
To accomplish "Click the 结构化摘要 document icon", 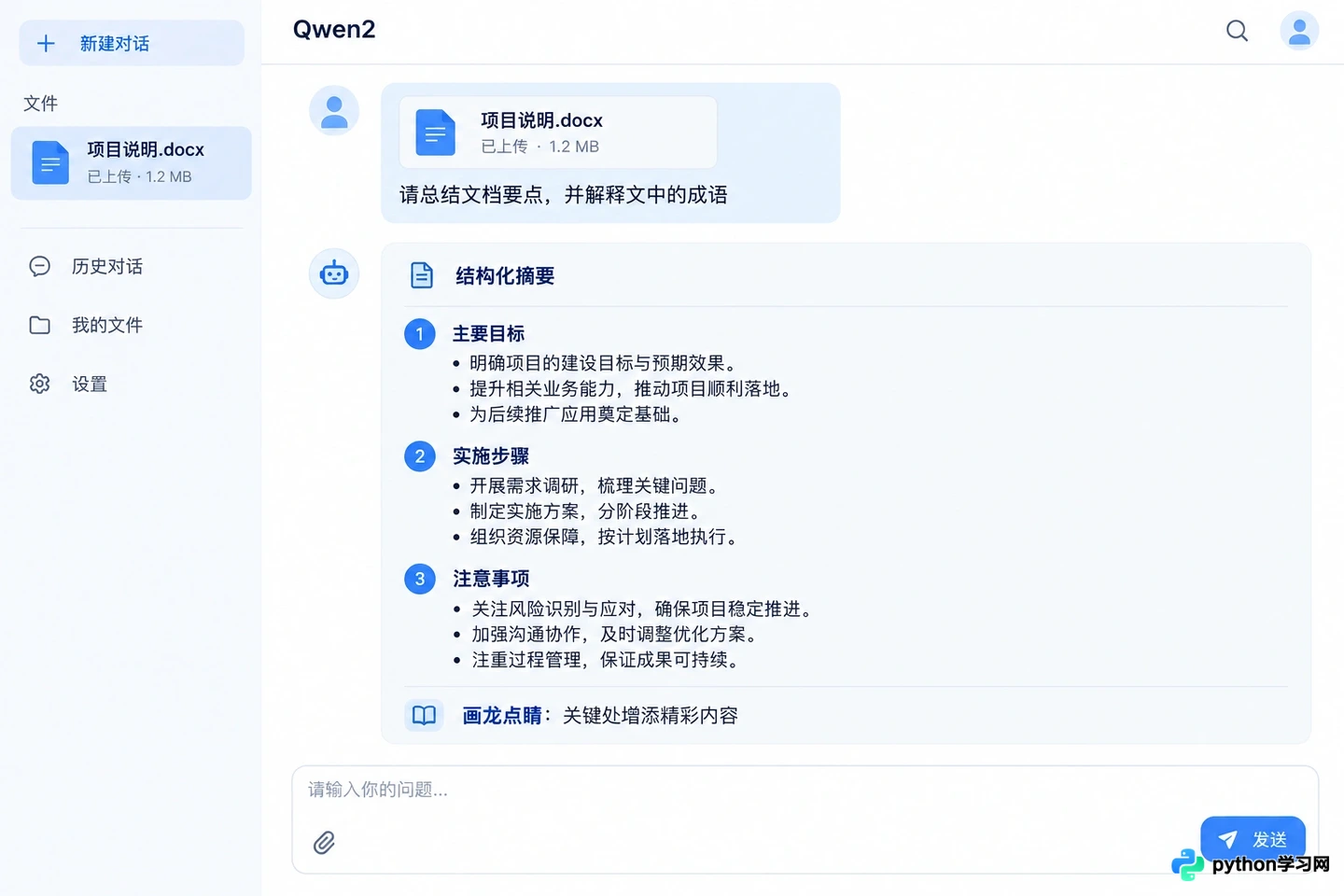I will (x=422, y=275).
